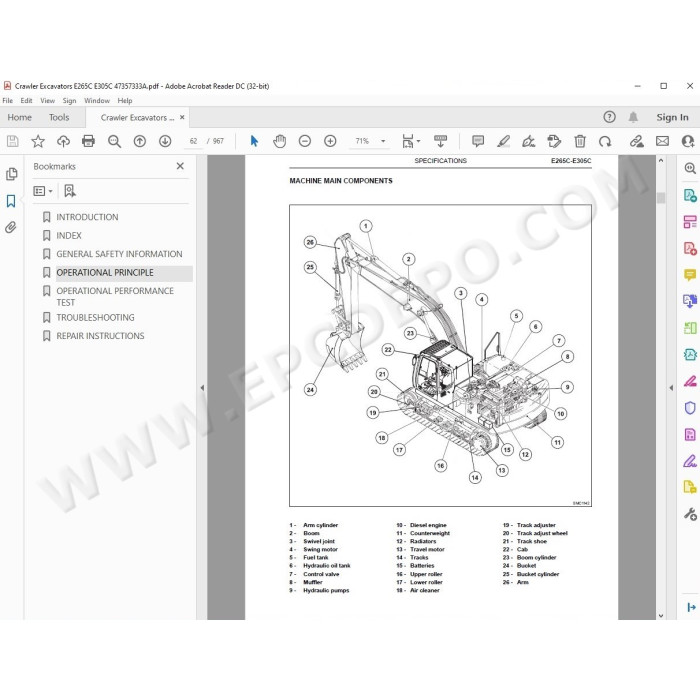This screenshot has width=700, height=700.
Task: Find the current bookmark icon
Action: [x=70, y=191]
